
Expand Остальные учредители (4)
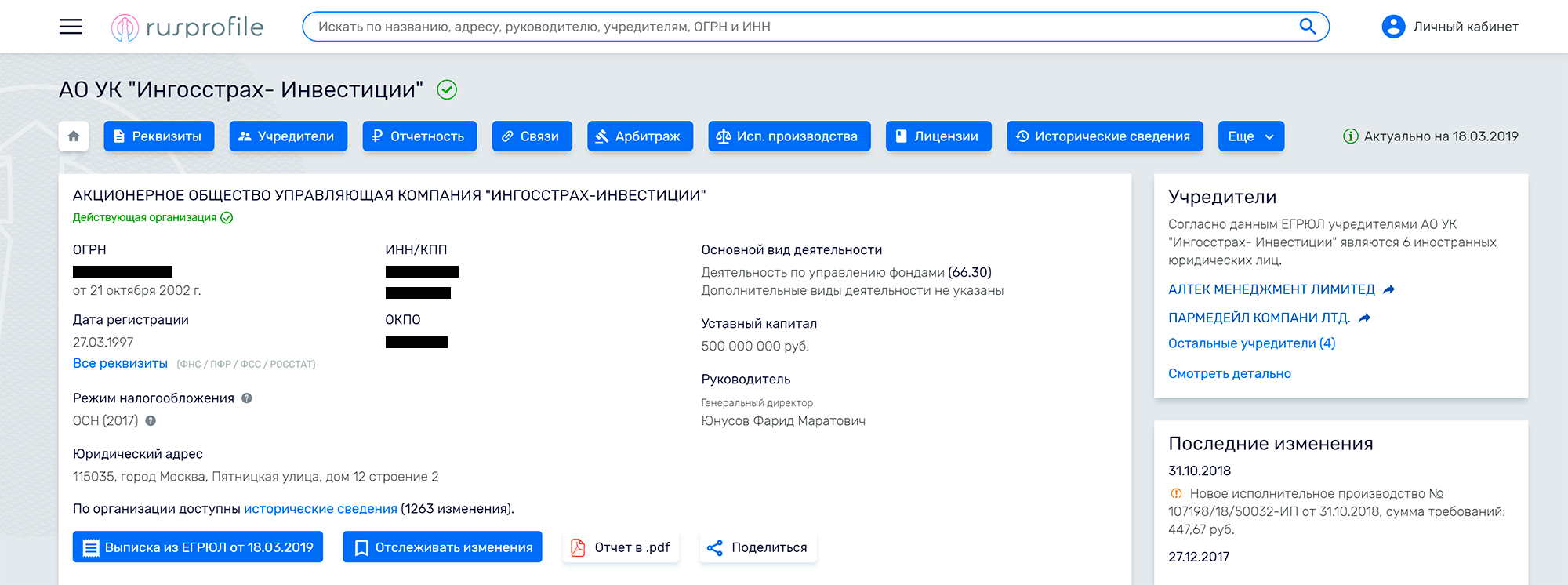pos(1252,343)
